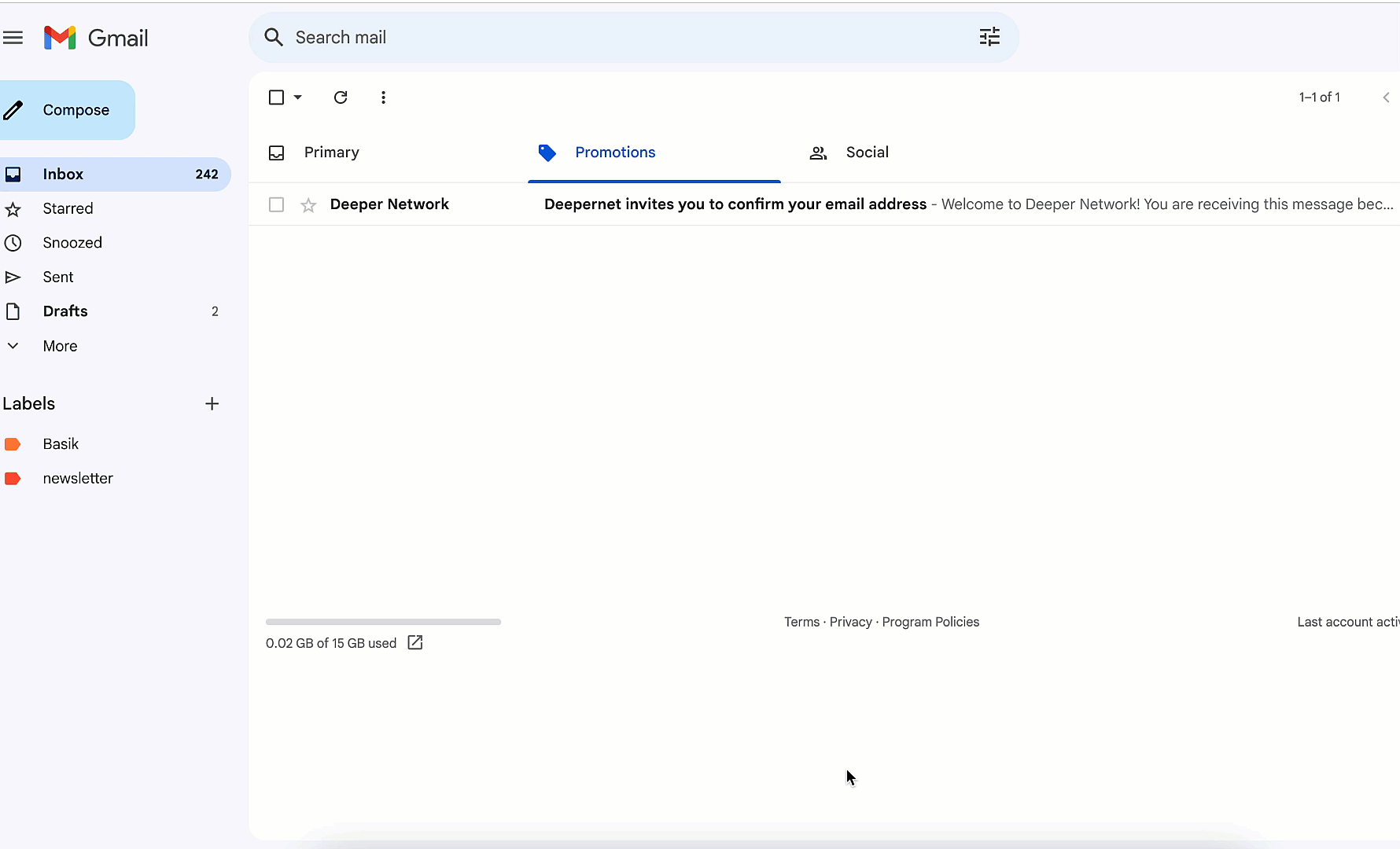The width and height of the screenshot is (1400, 849).
Task: Click the refresh mail icon
Action: [341, 97]
